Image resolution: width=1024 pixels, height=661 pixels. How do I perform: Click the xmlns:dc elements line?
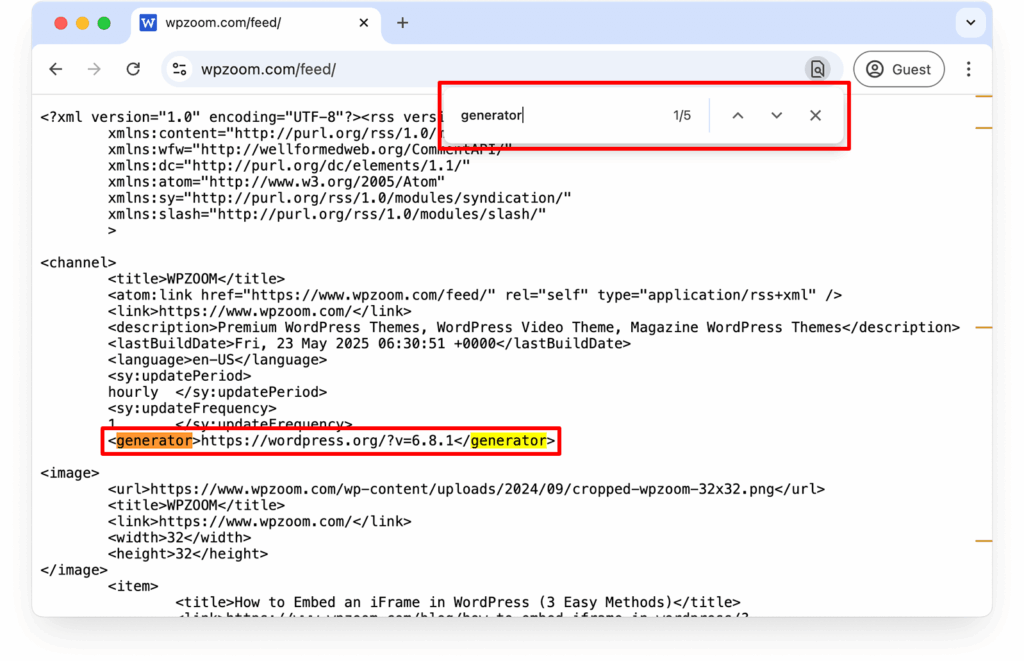click(289, 165)
